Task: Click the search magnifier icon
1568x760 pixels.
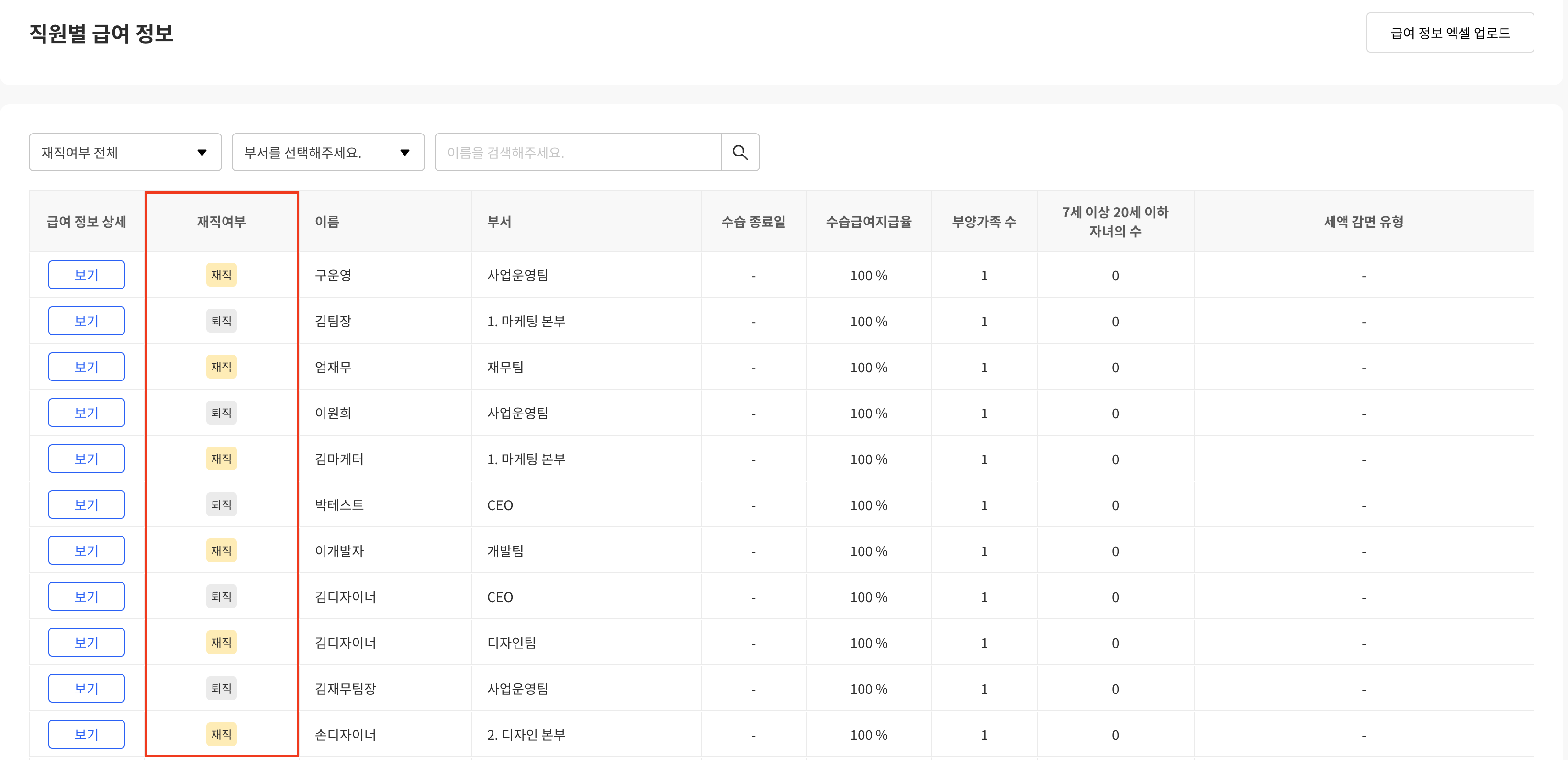Action: [x=739, y=152]
